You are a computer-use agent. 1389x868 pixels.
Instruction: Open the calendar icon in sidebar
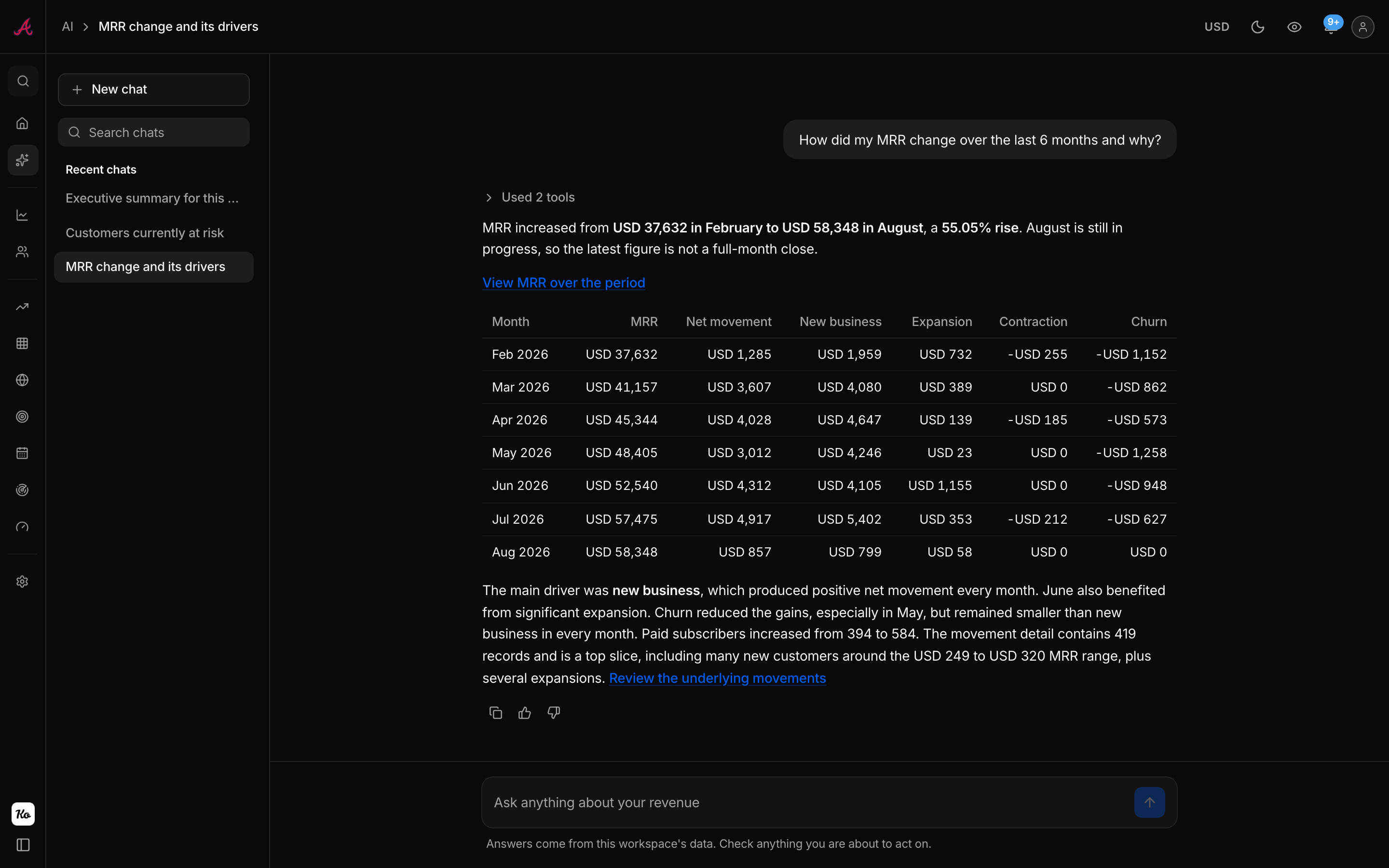[22, 453]
